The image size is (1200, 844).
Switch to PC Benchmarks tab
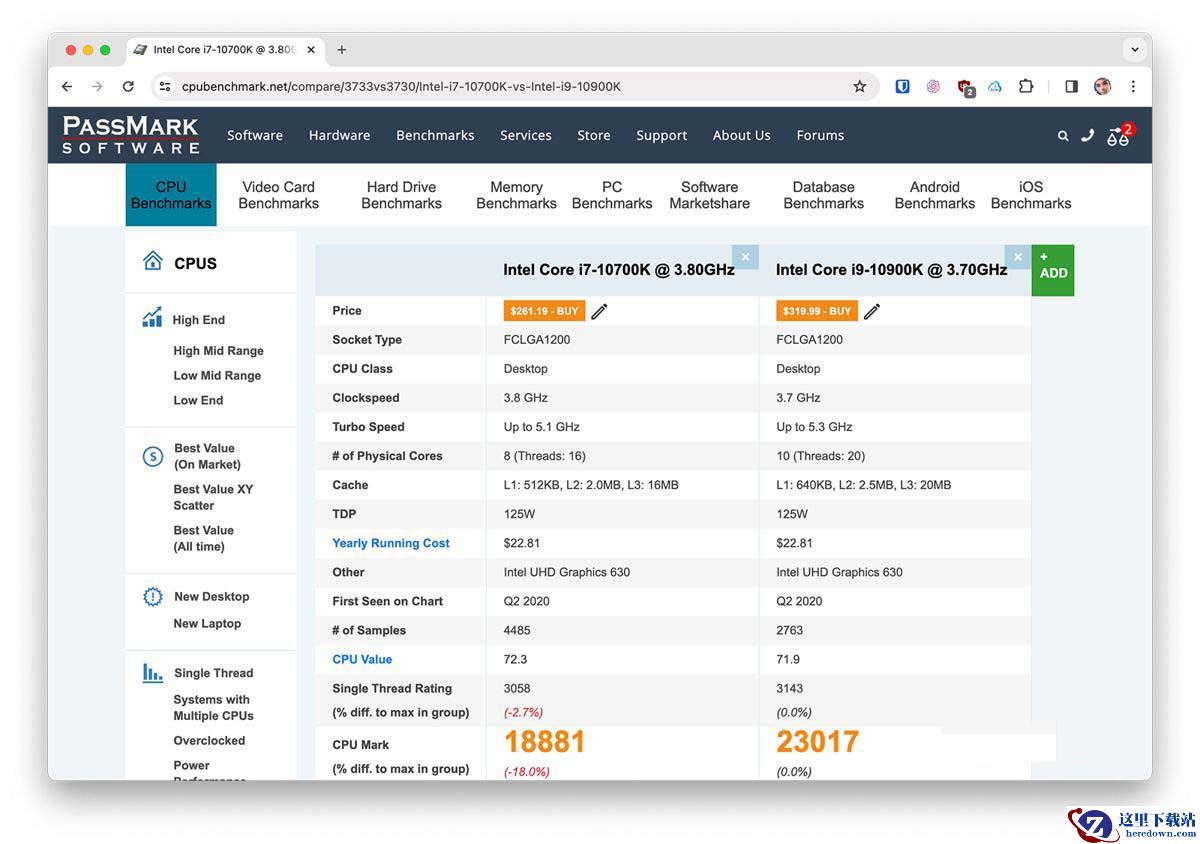pyautogui.click(x=612, y=195)
